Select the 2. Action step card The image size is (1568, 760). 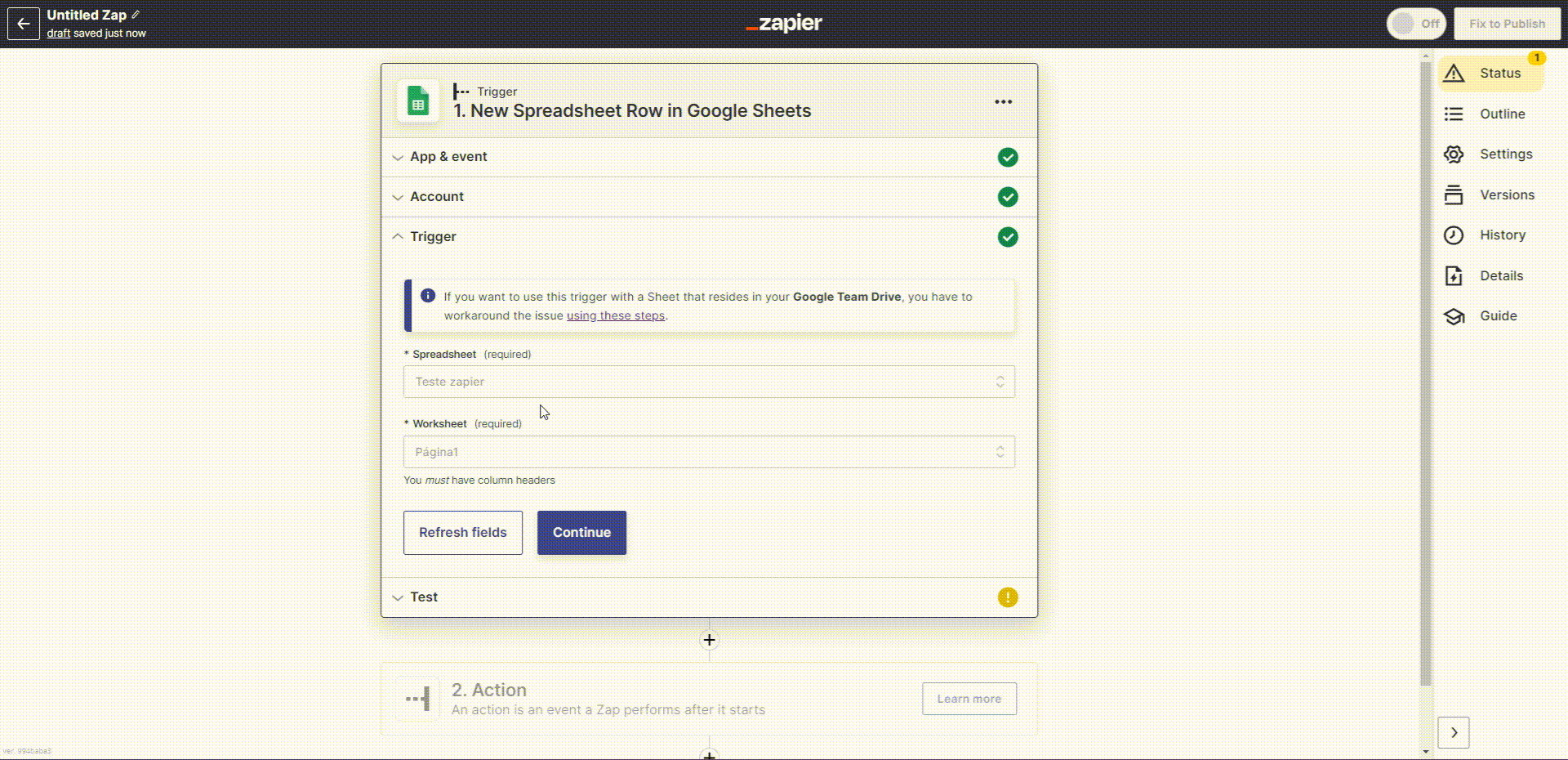[x=709, y=699]
